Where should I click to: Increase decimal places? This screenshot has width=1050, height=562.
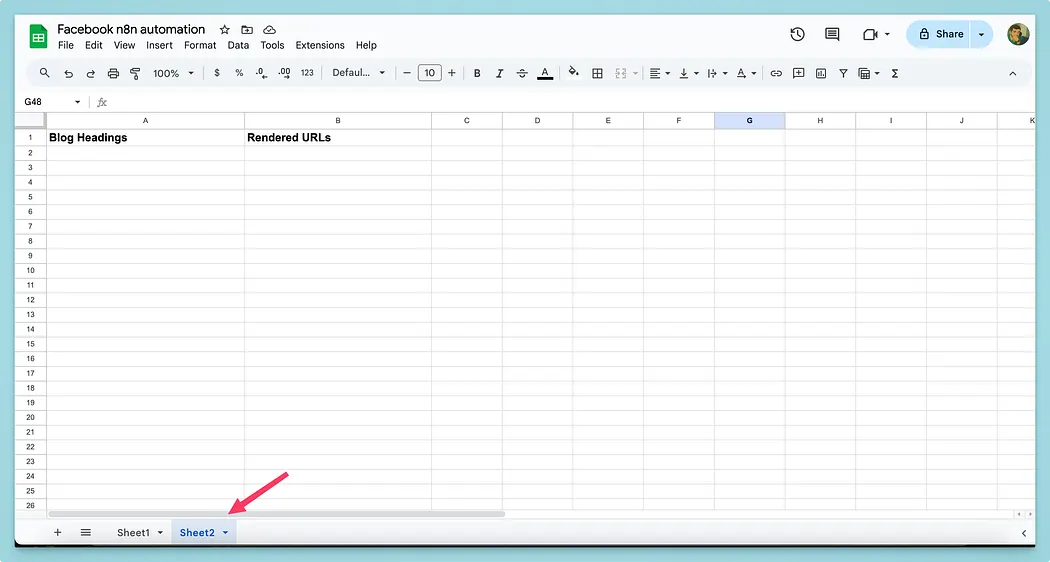pyautogui.click(x=284, y=73)
